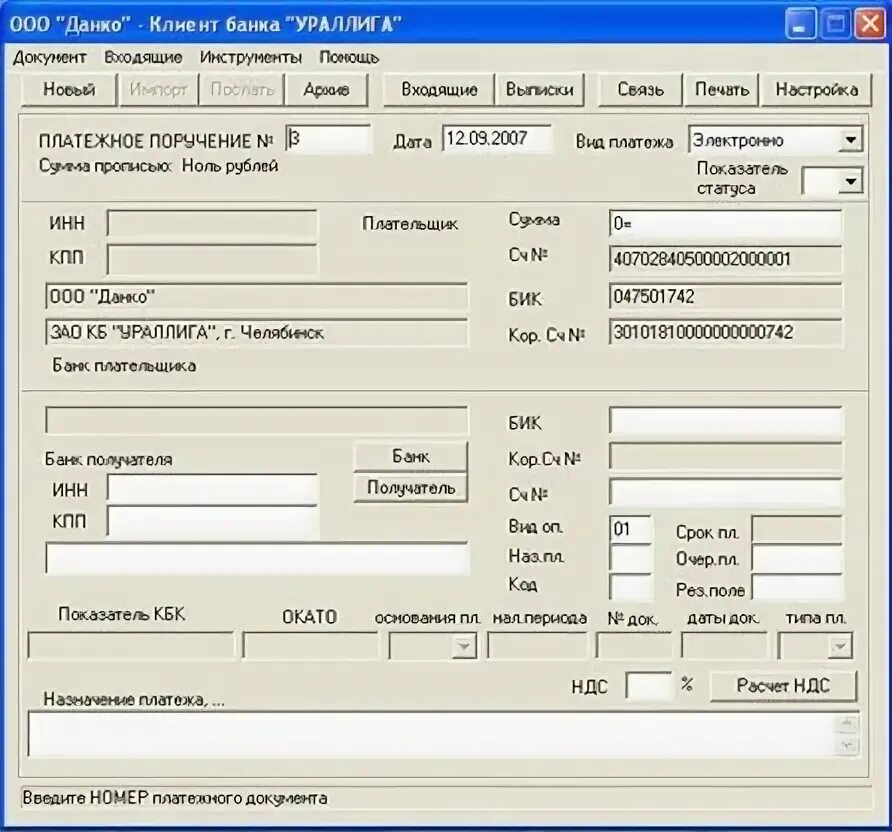This screenshot has width=892, height=832.
Task: Click the НДС percent field
Action: (x=649, y=685)
